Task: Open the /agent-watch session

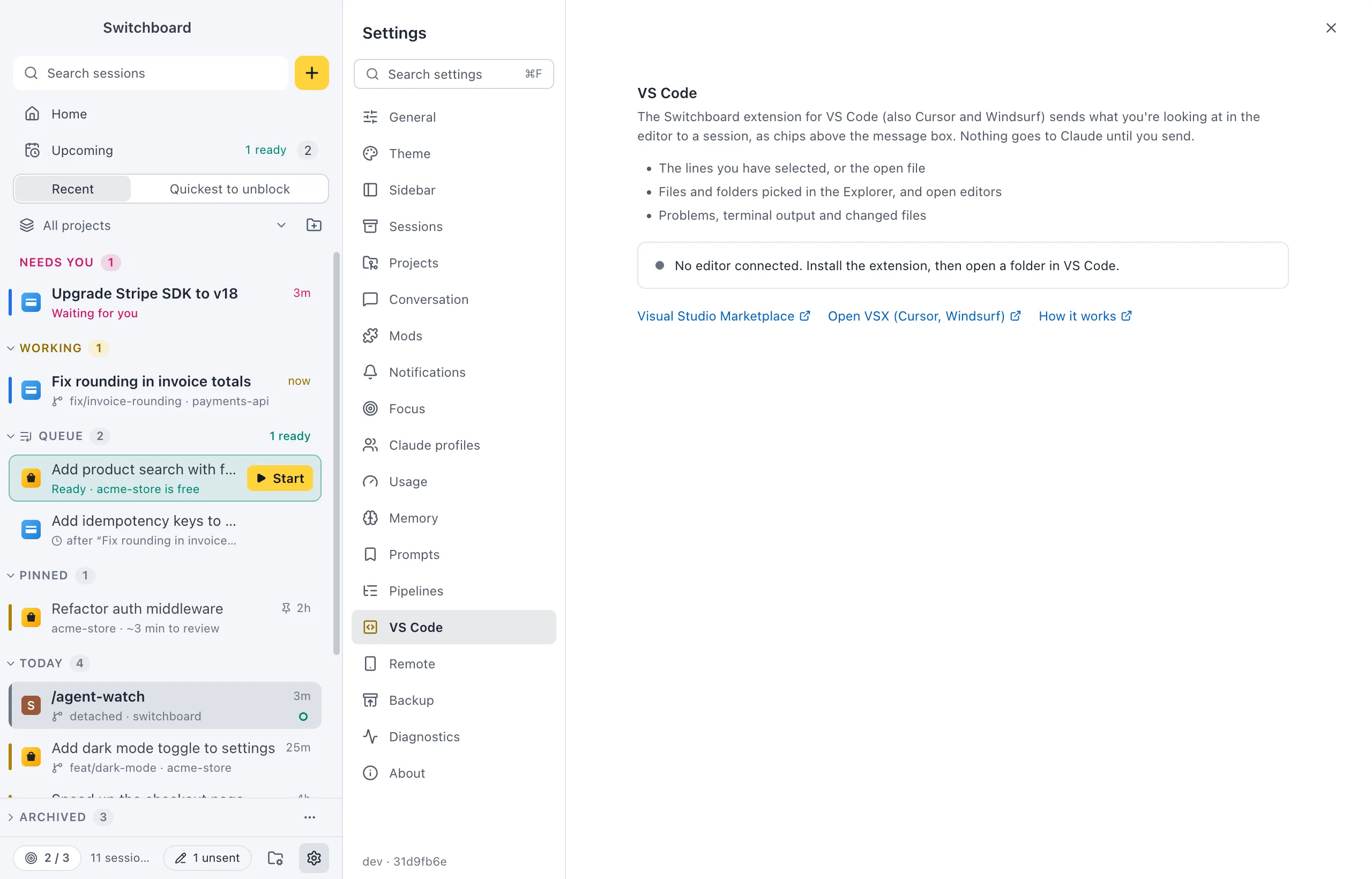Action: (165, 705)
